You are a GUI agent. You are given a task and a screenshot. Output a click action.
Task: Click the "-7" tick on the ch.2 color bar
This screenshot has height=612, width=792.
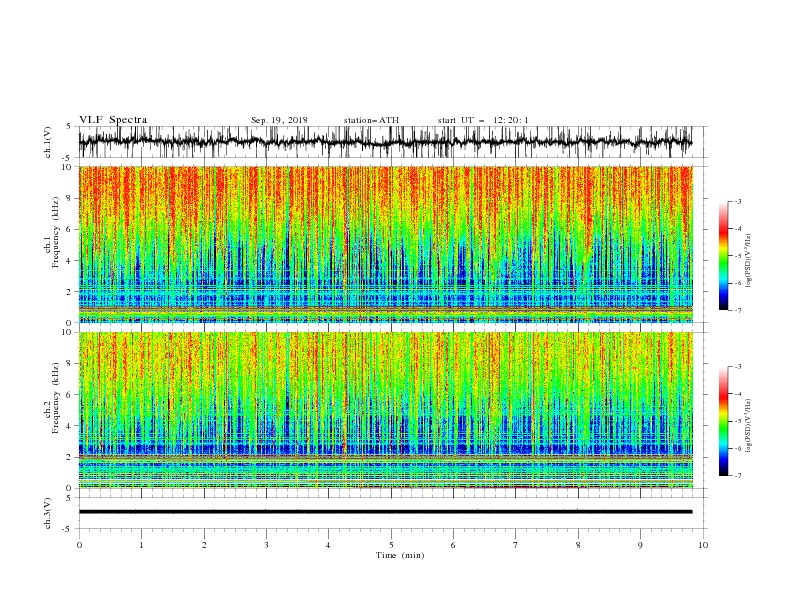point(737,475)
